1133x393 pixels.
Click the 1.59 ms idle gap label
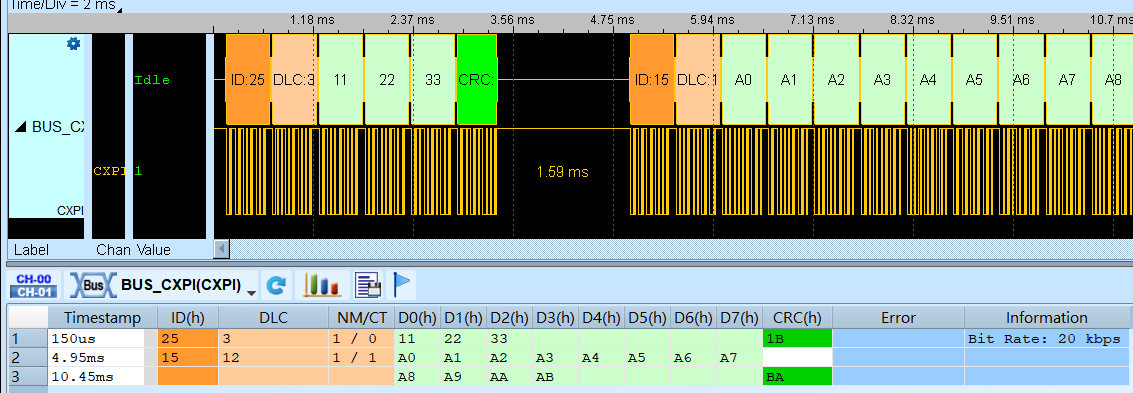click(x=562, y=172)
